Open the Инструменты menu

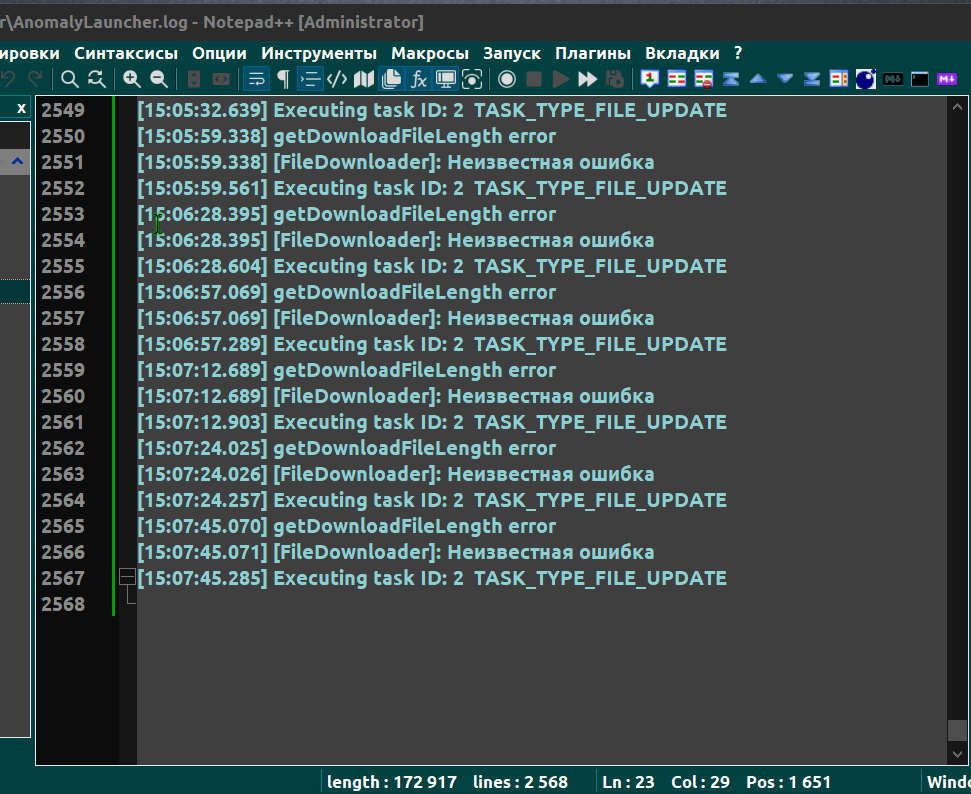coord(319,53)
